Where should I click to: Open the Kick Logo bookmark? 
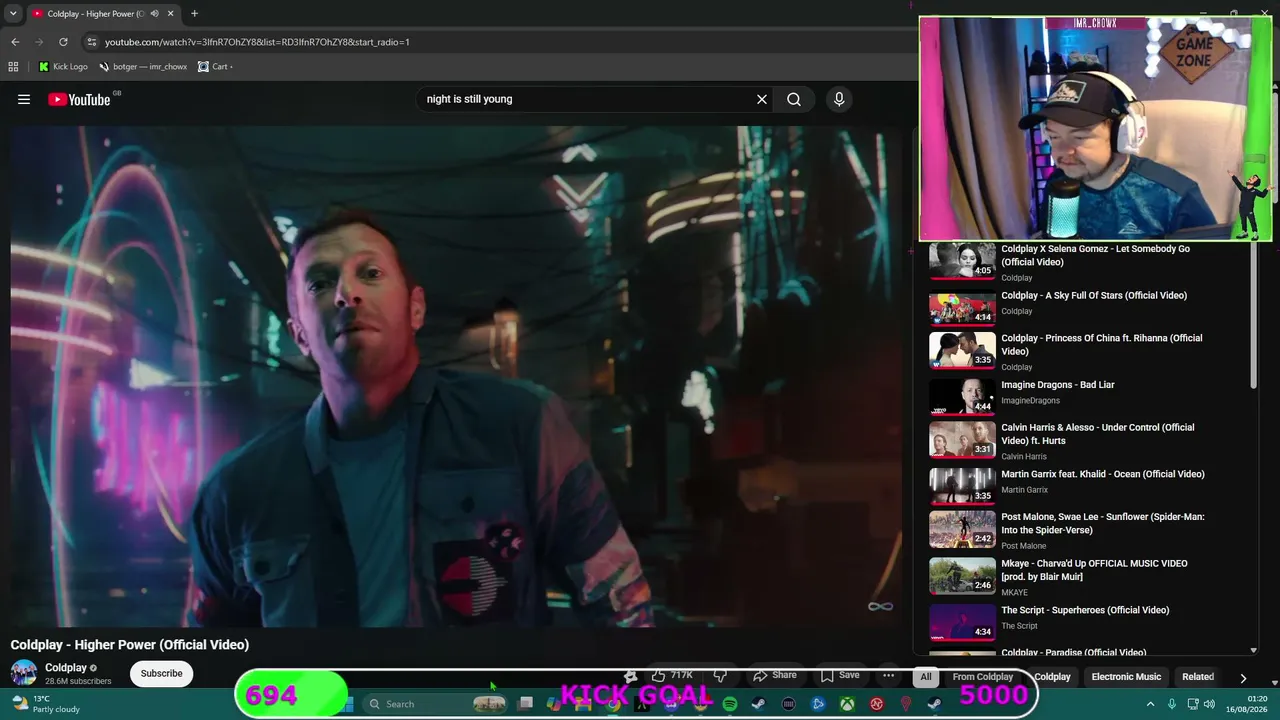(x=63, y=67)
